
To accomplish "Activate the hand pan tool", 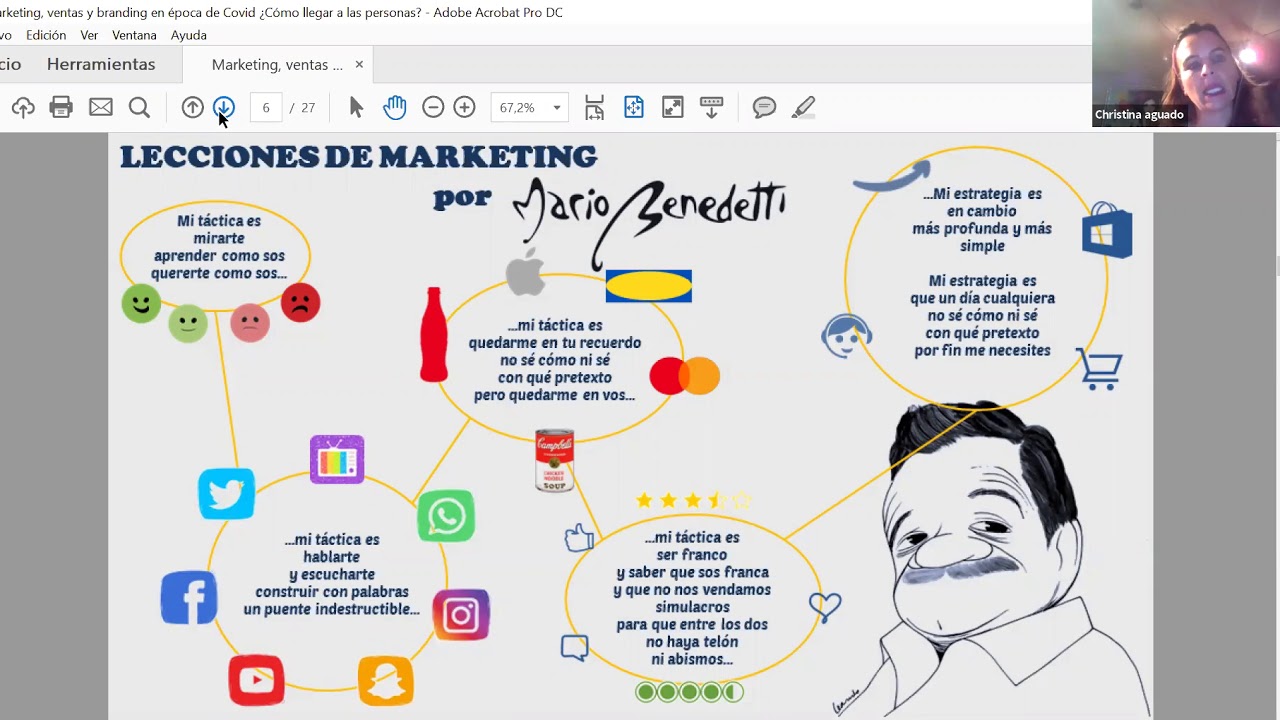I will [395, 107].
